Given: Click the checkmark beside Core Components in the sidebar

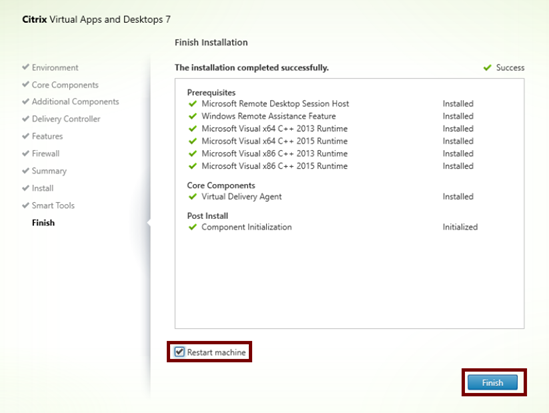Looking at the screenshot, I should (x=25, y=84).
